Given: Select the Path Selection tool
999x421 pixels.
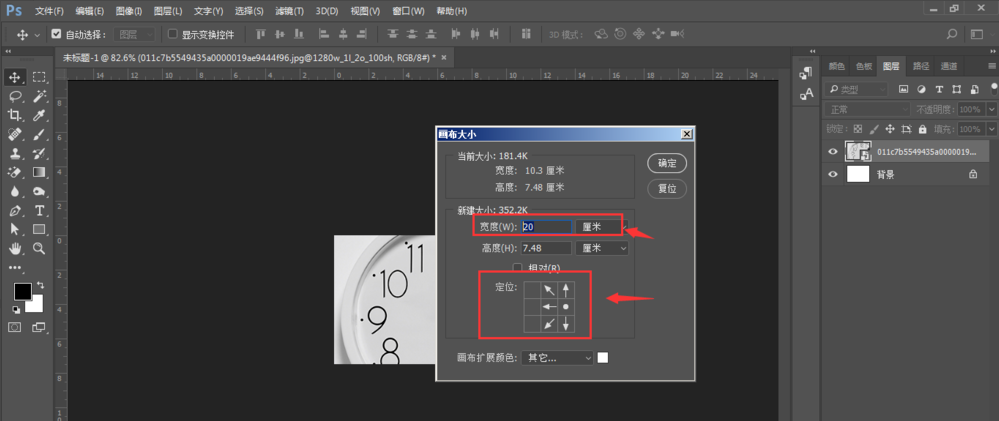Looking at the screenshot, I should coord(14,229).
